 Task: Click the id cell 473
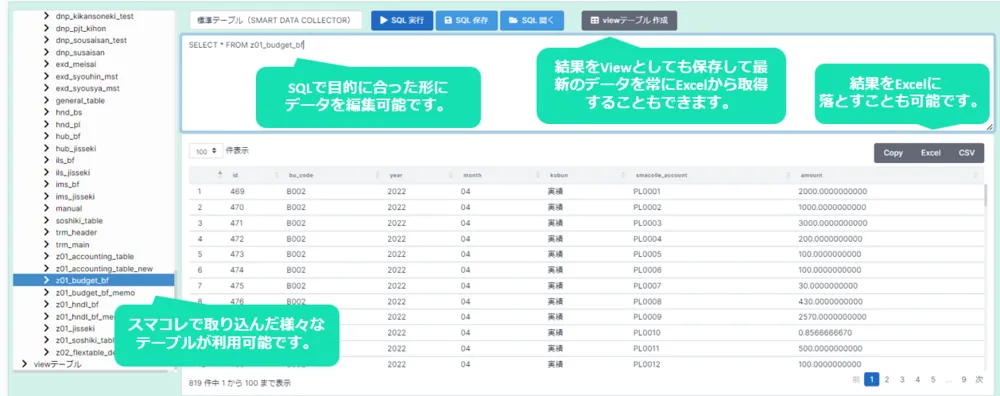pos(237,254)
